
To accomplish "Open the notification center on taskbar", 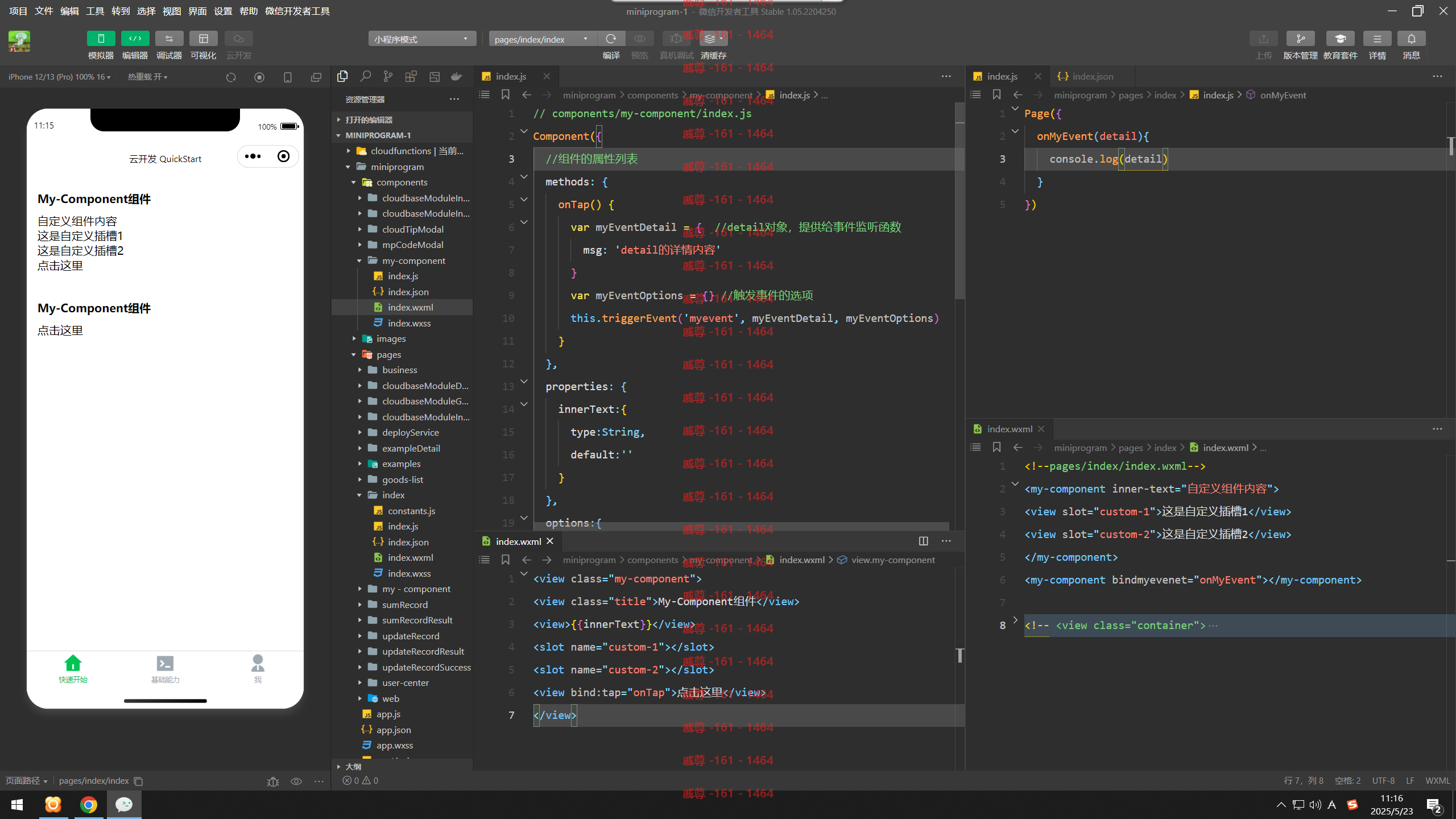I will 1434,805.
